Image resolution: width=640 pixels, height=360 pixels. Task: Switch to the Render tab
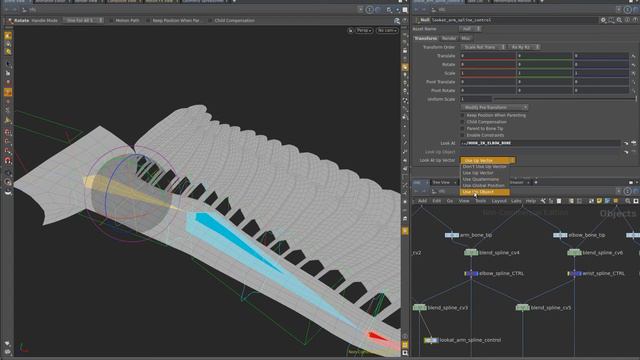pyautogui.click(x=449, y=38)
